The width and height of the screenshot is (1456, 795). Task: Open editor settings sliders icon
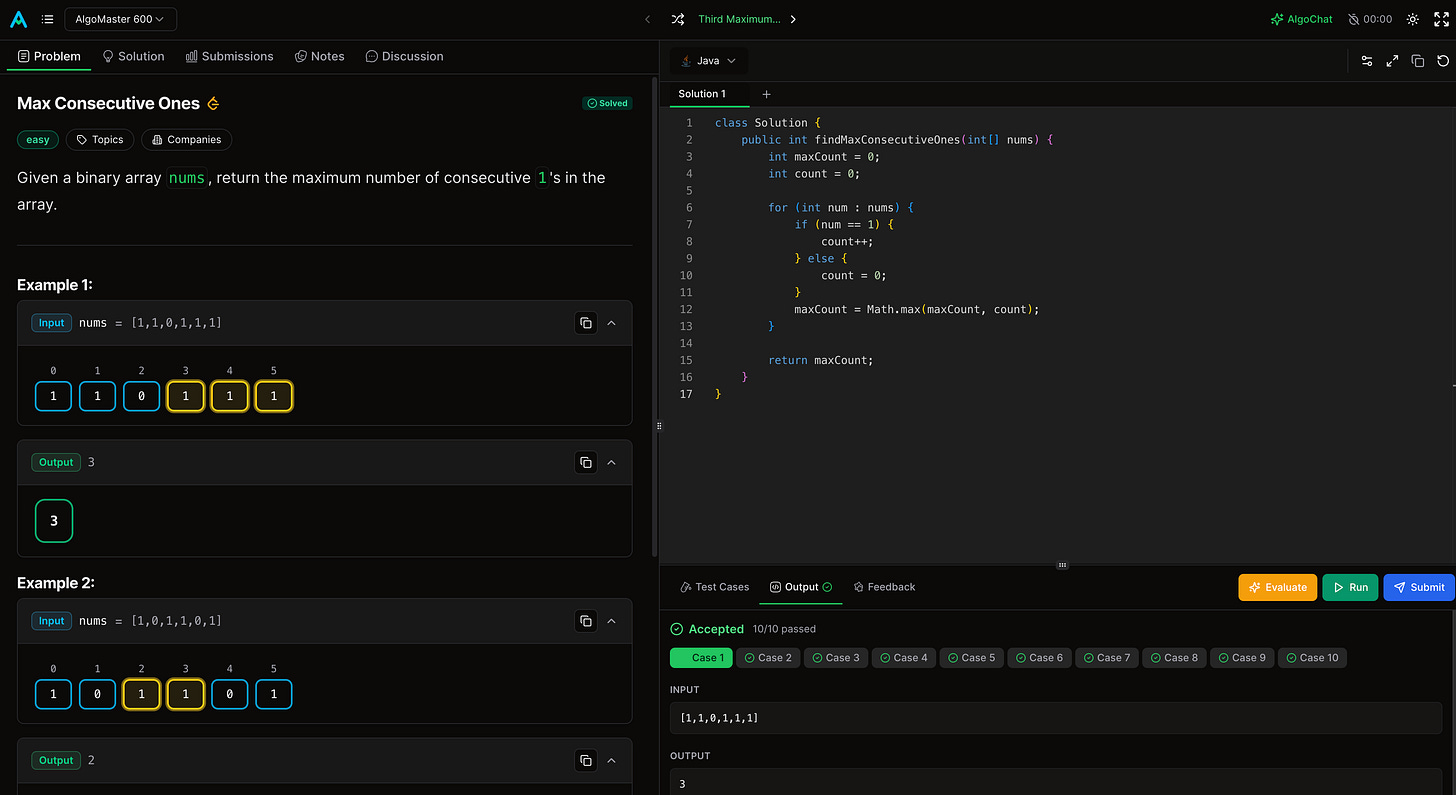point(1367,61)
